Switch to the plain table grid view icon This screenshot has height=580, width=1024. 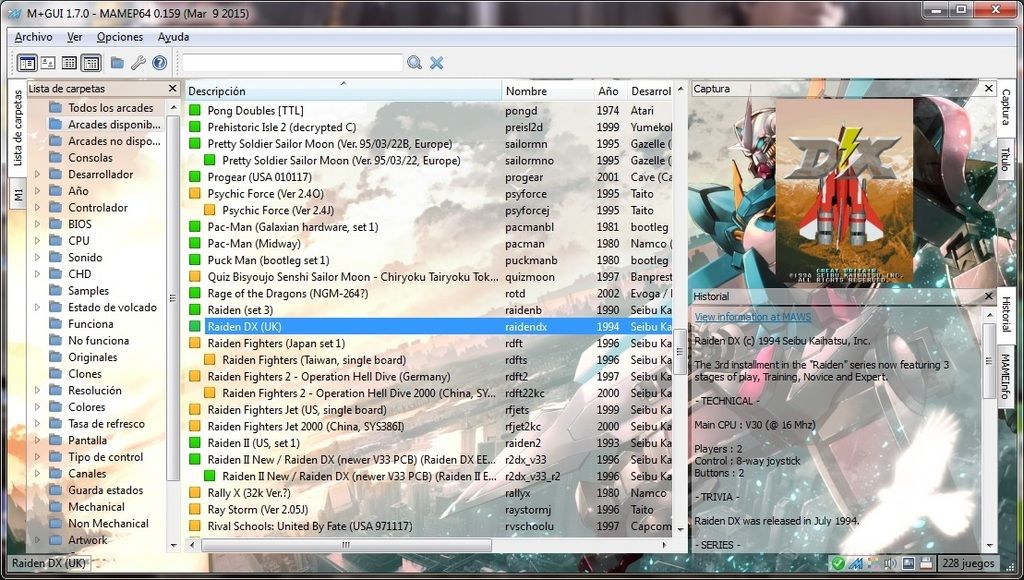click(69, 63)
